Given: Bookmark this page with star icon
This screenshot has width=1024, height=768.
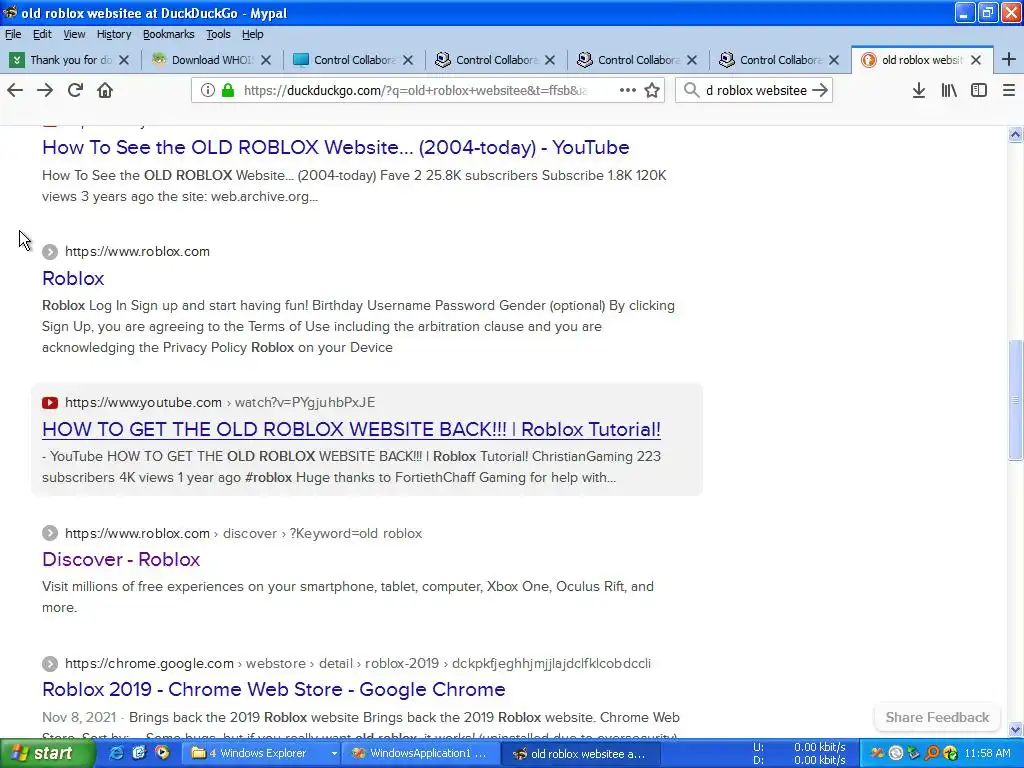Looking at the screenshot, I should pyautogui.click(x=652, y=90).
